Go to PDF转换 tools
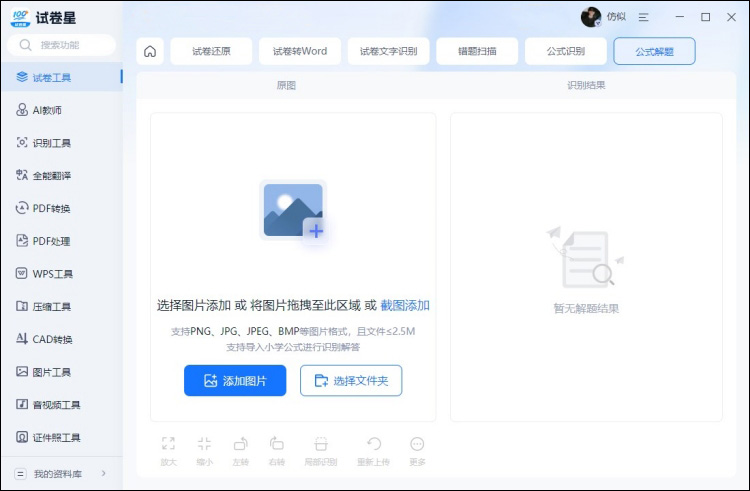The width and height of the screenshot is (750, 491). pyautogui.click(x=62, y=208)
